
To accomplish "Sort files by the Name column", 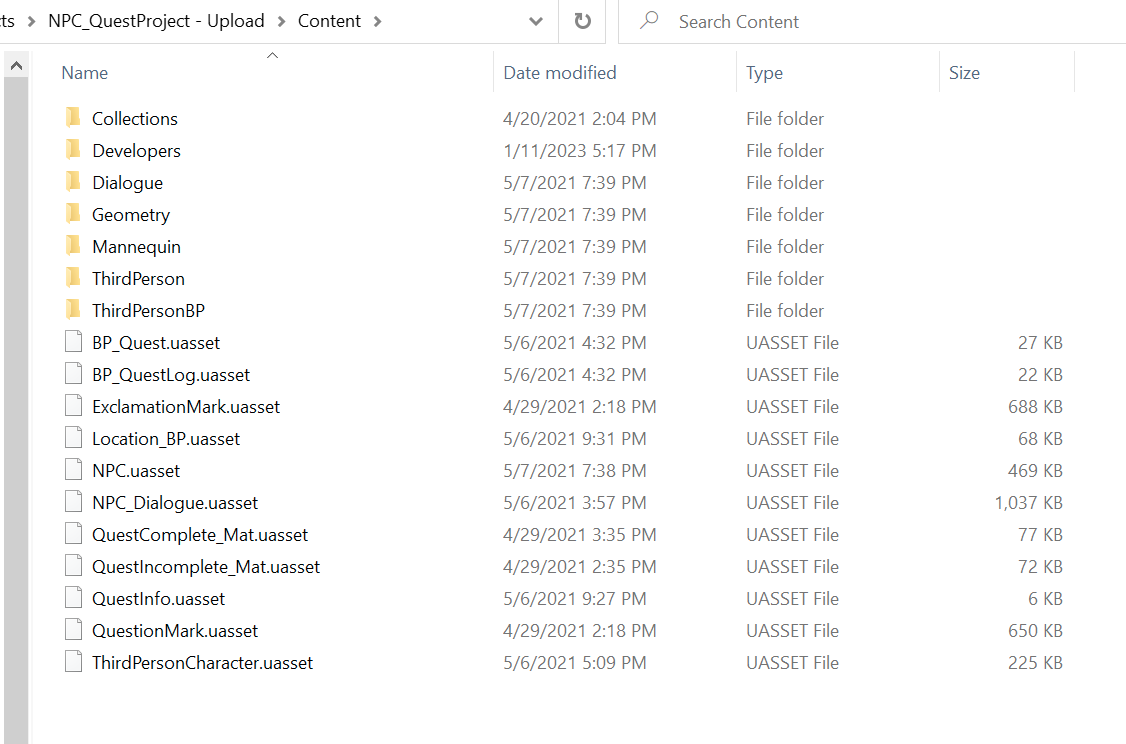I will 85,73.
